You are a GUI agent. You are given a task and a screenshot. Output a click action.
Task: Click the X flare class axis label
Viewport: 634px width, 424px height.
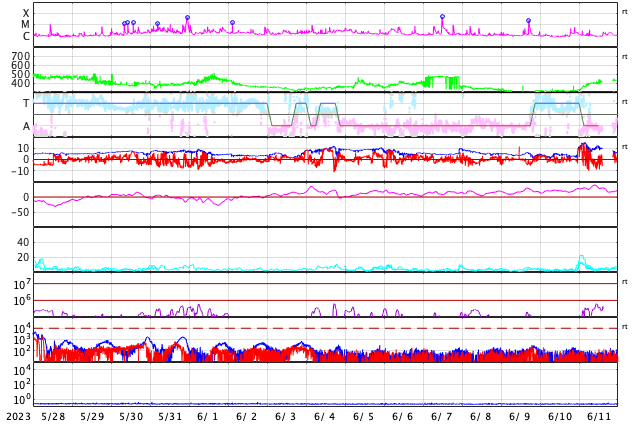click(x=26, y=13)
